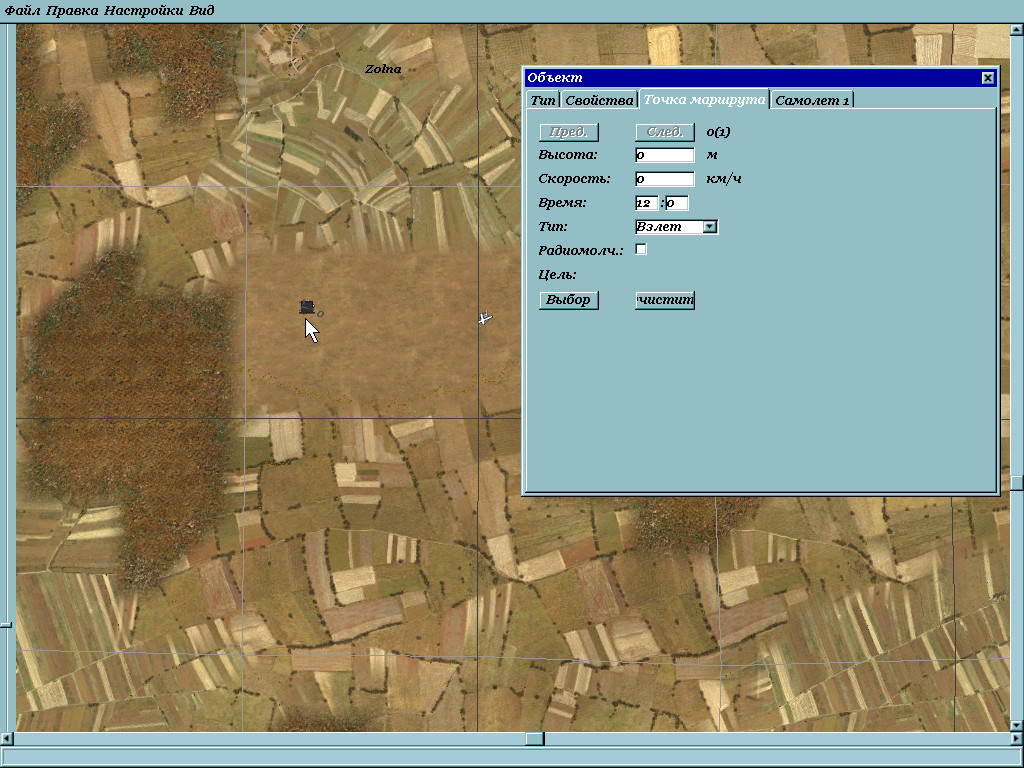Click the Пред. waypoint button

coord(568,132)
